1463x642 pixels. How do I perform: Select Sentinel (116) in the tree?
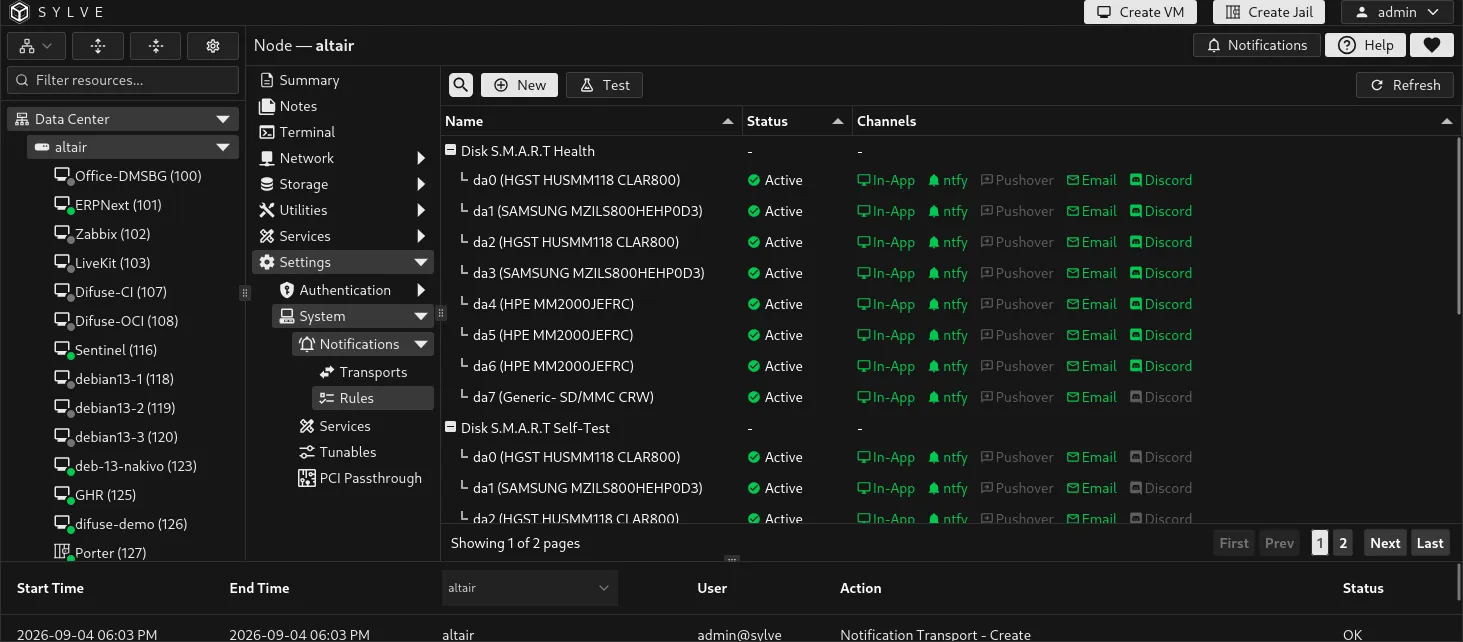[106, 350]
